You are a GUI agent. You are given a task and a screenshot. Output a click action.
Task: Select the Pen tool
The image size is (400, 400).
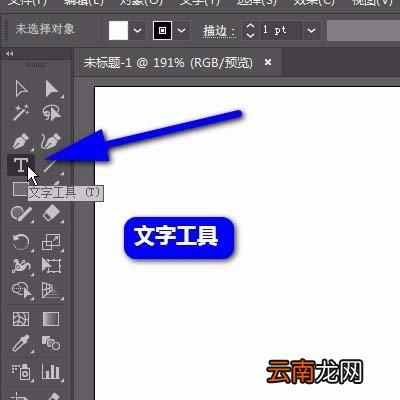[x=21, y=141]
